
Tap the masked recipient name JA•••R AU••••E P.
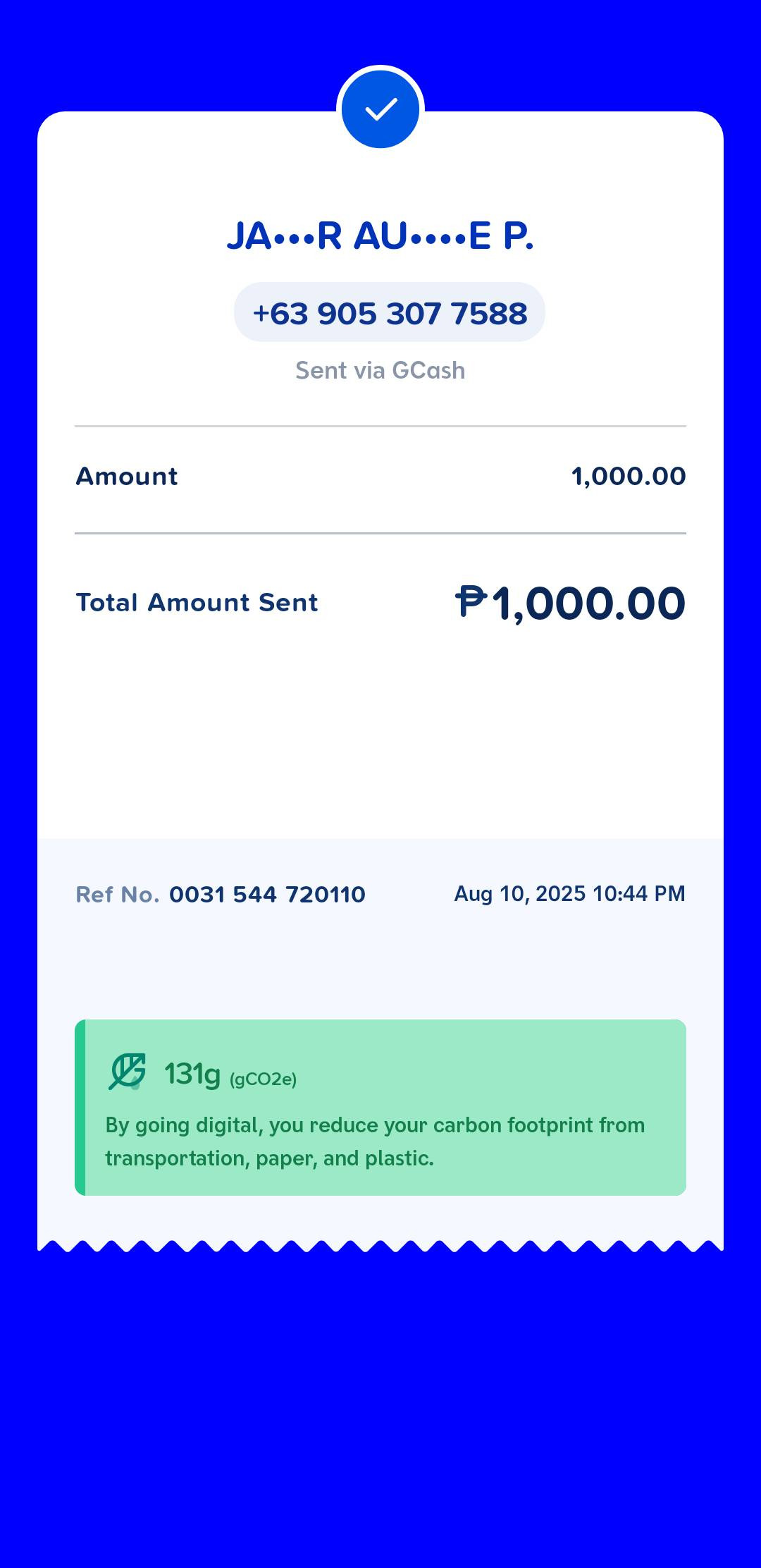(x=380, y=235)
